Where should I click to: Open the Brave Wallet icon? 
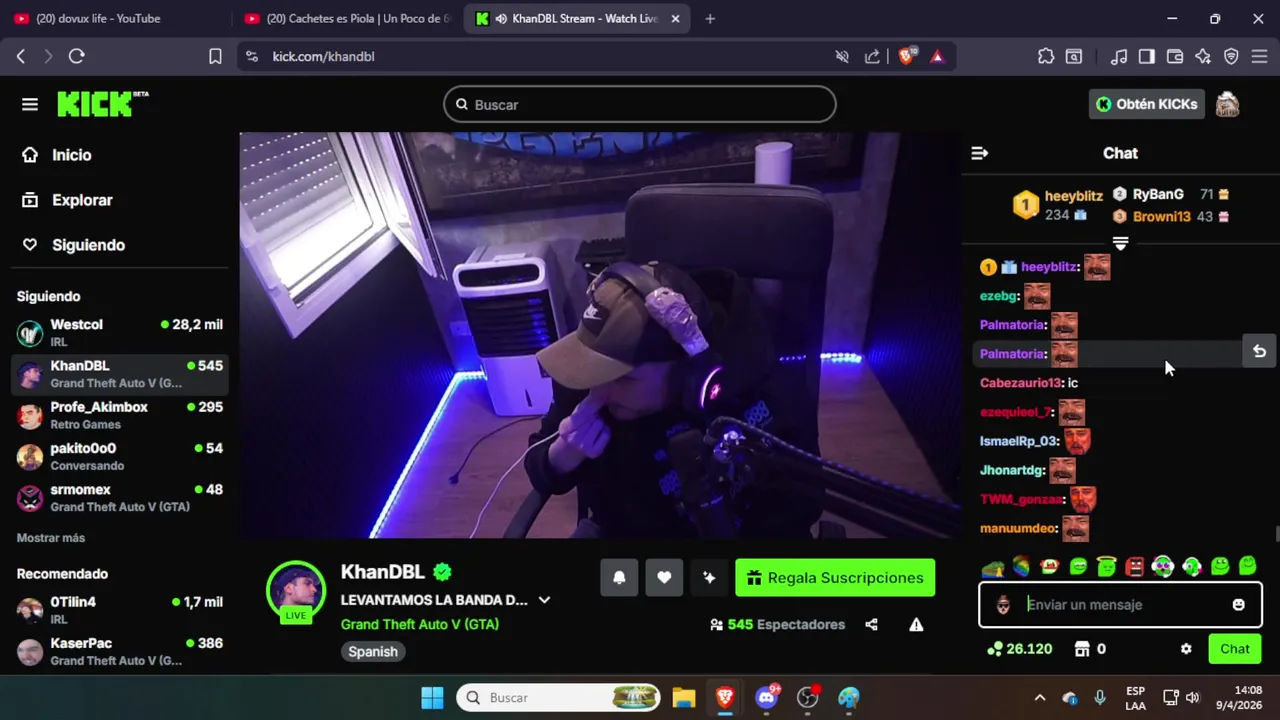(x=1175, y=57)
